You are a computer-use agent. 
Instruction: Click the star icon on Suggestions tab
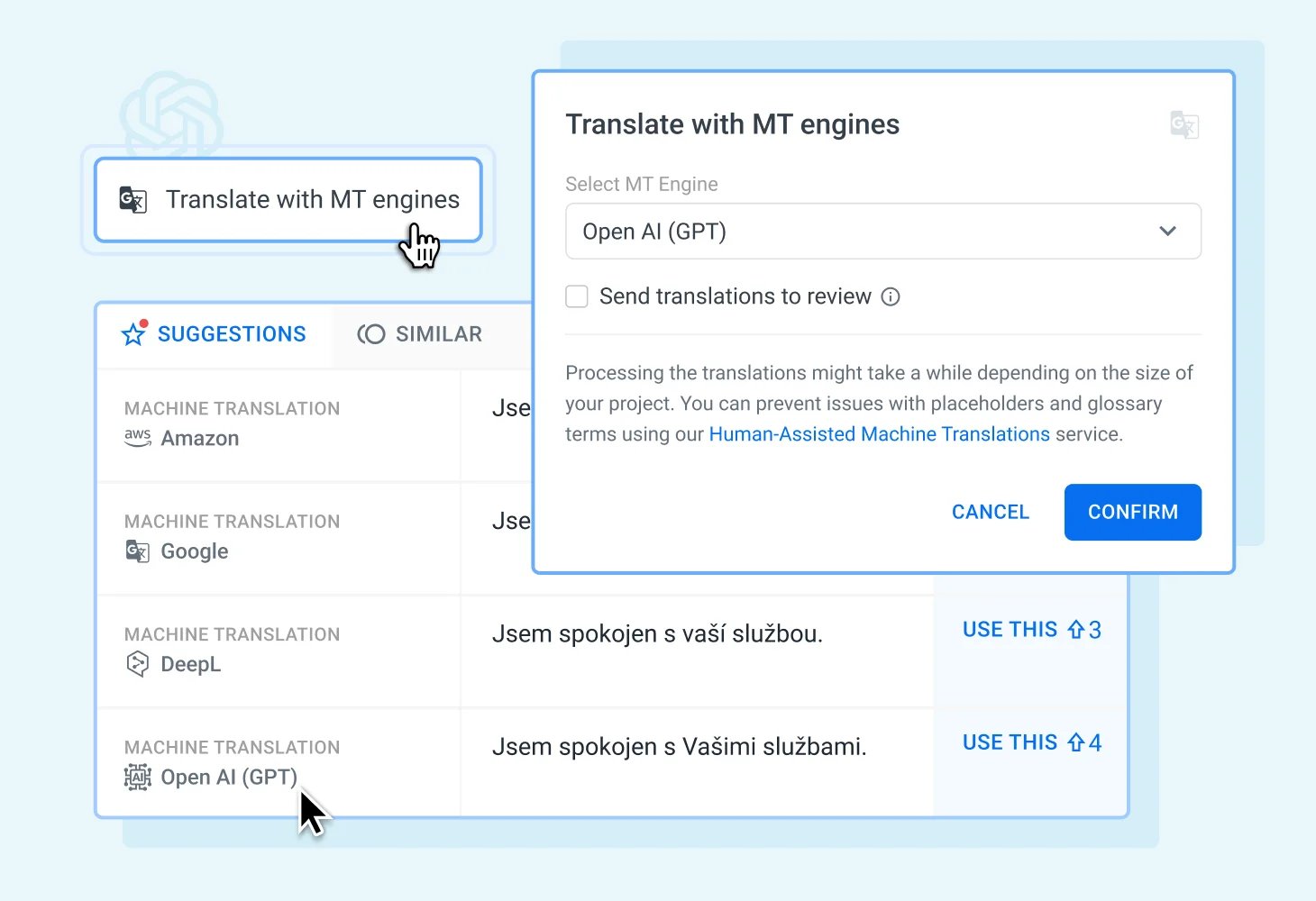tap(133, 333)
